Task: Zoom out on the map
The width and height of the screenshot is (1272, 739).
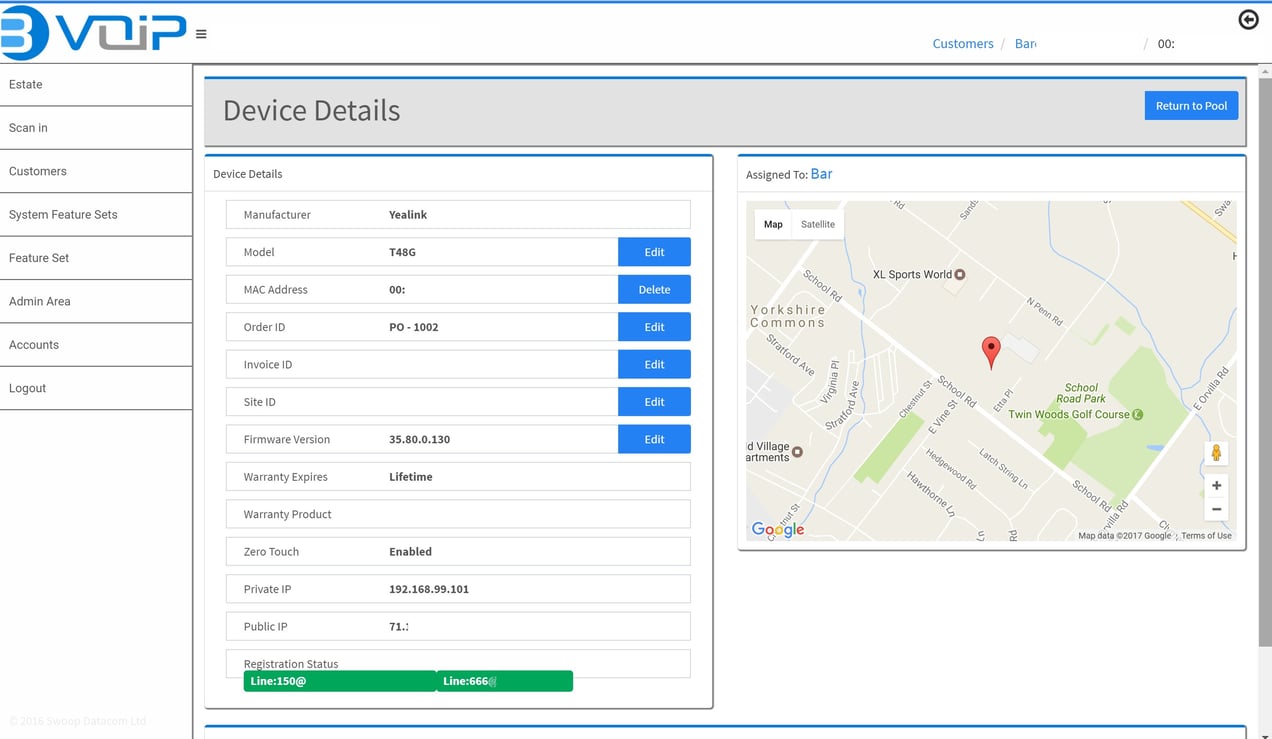Action: 1216,509
